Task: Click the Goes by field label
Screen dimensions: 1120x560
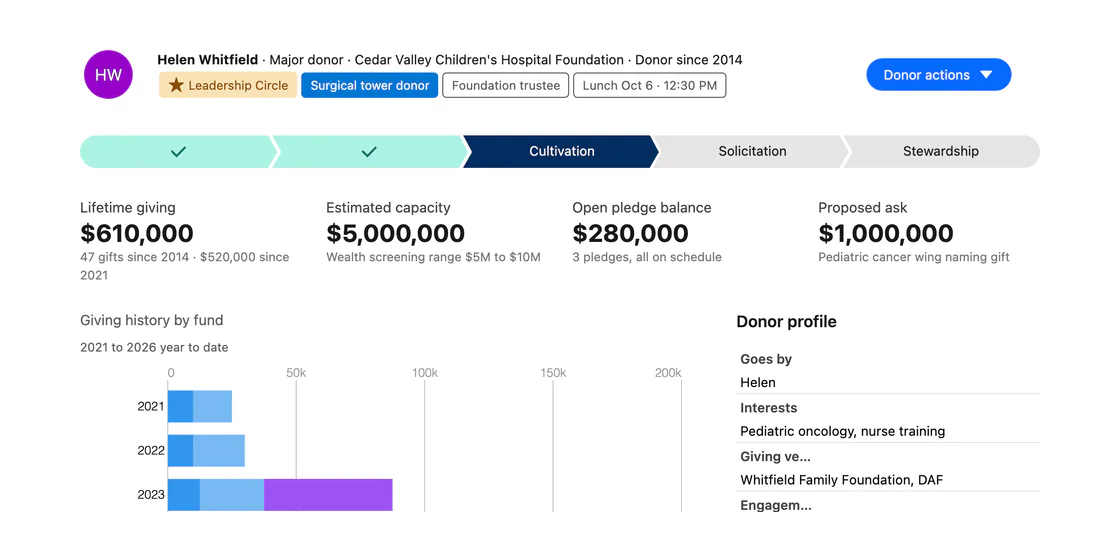Action: 766,359
